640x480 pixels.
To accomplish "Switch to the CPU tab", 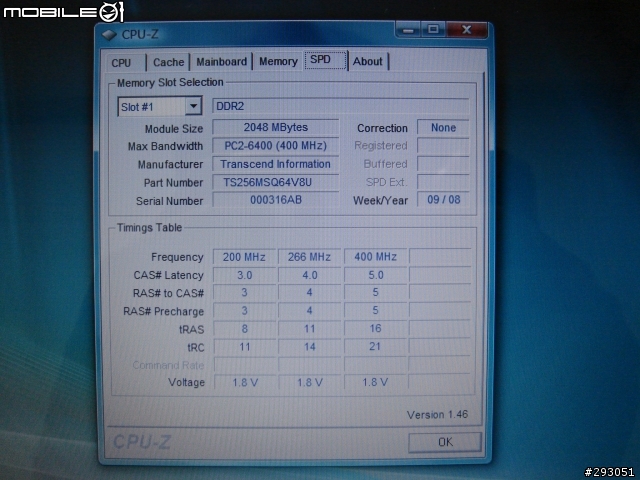I will 124,62.
